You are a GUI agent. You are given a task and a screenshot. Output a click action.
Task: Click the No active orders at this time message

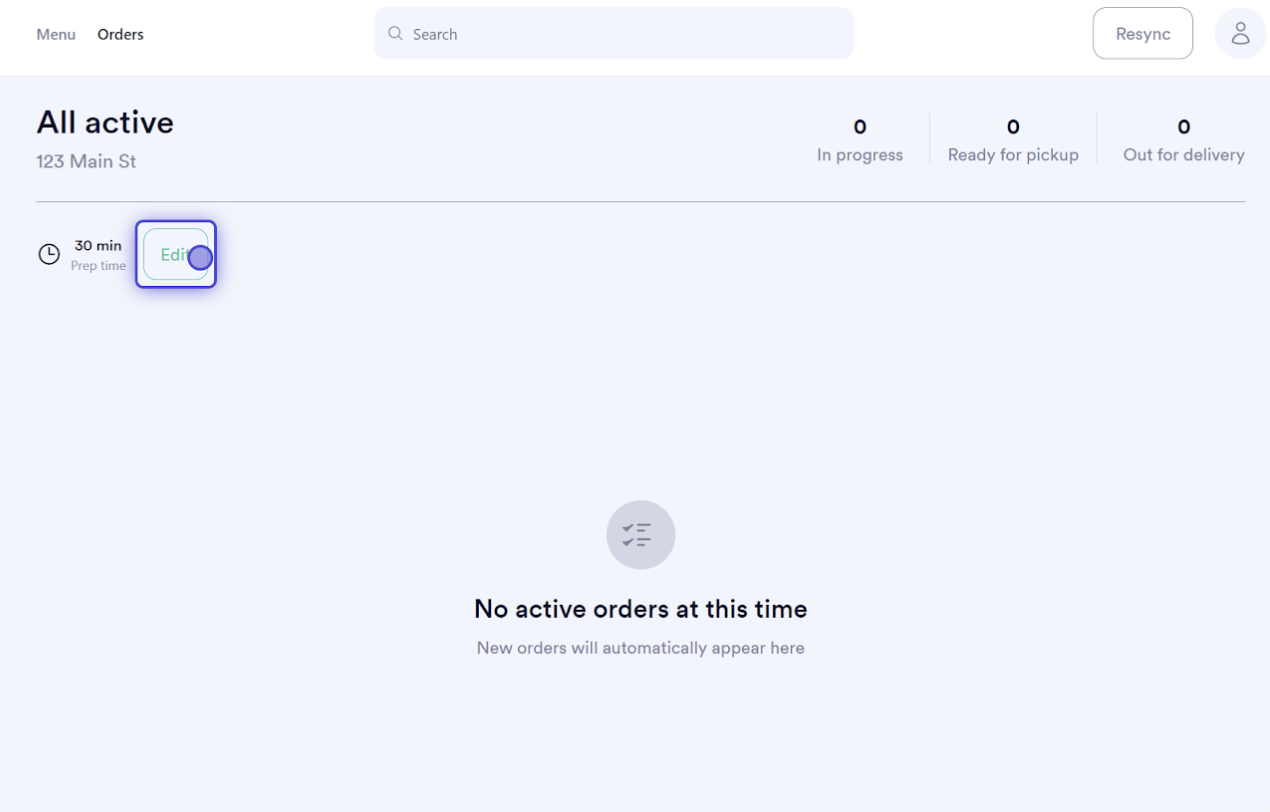640,609
